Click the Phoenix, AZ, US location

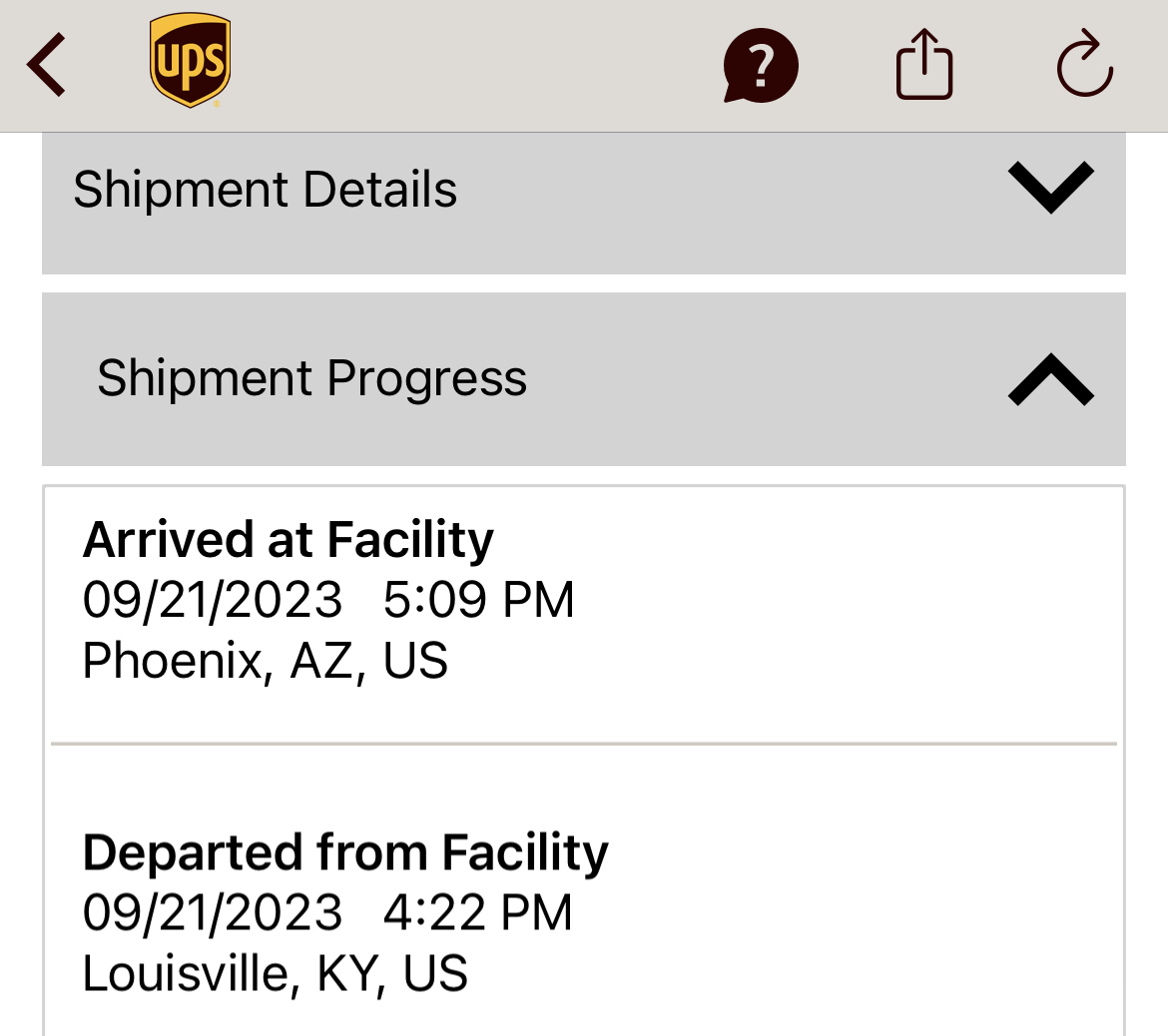pyautogui.click(x=266, y=661)
